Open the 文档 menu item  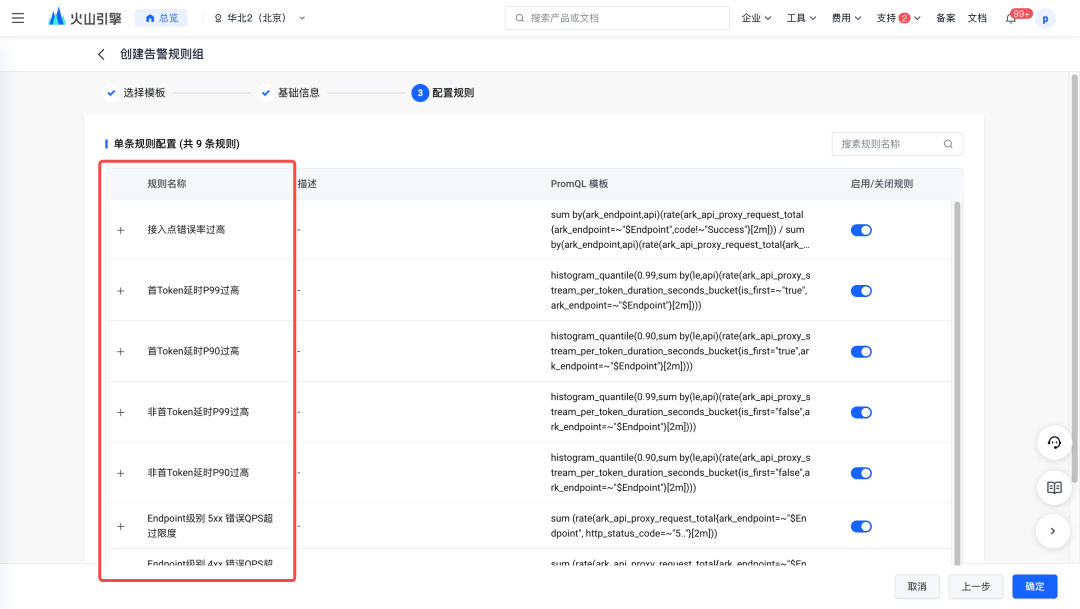click(977, 19)
